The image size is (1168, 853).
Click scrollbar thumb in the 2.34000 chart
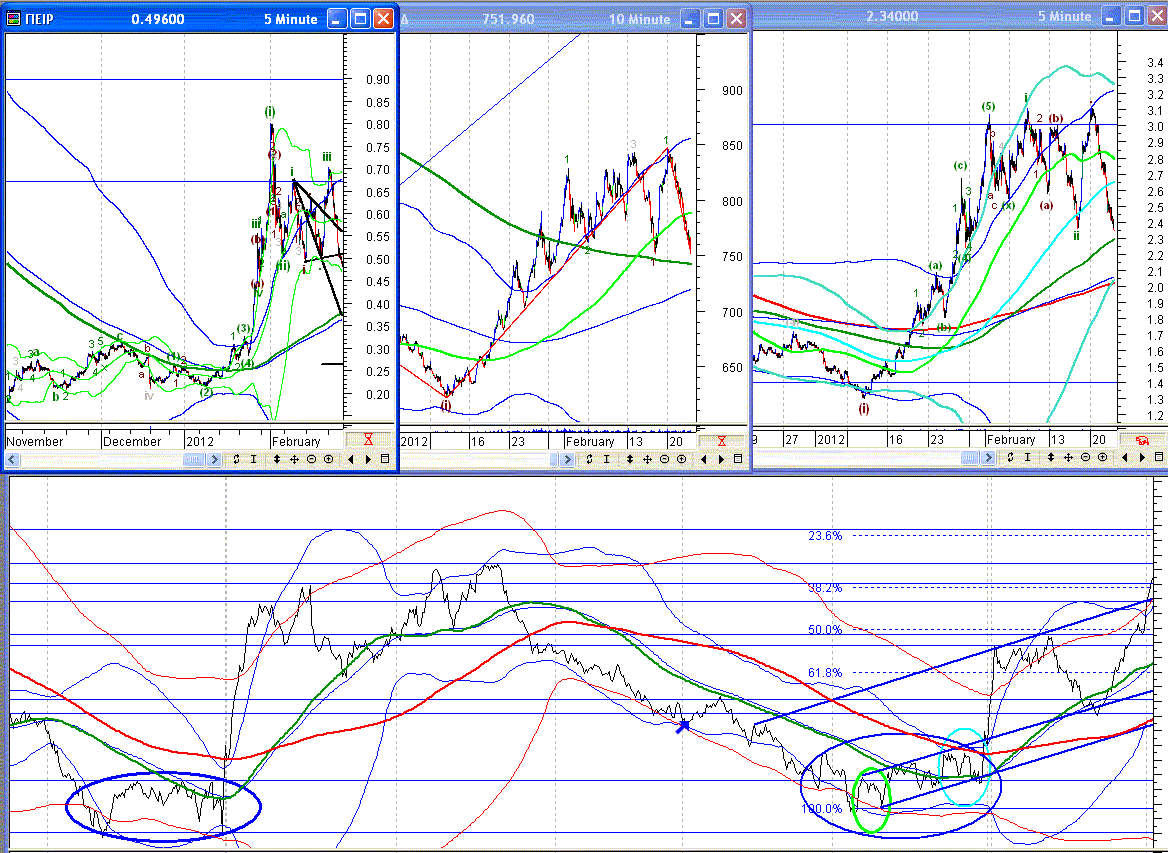pos(969,457)
